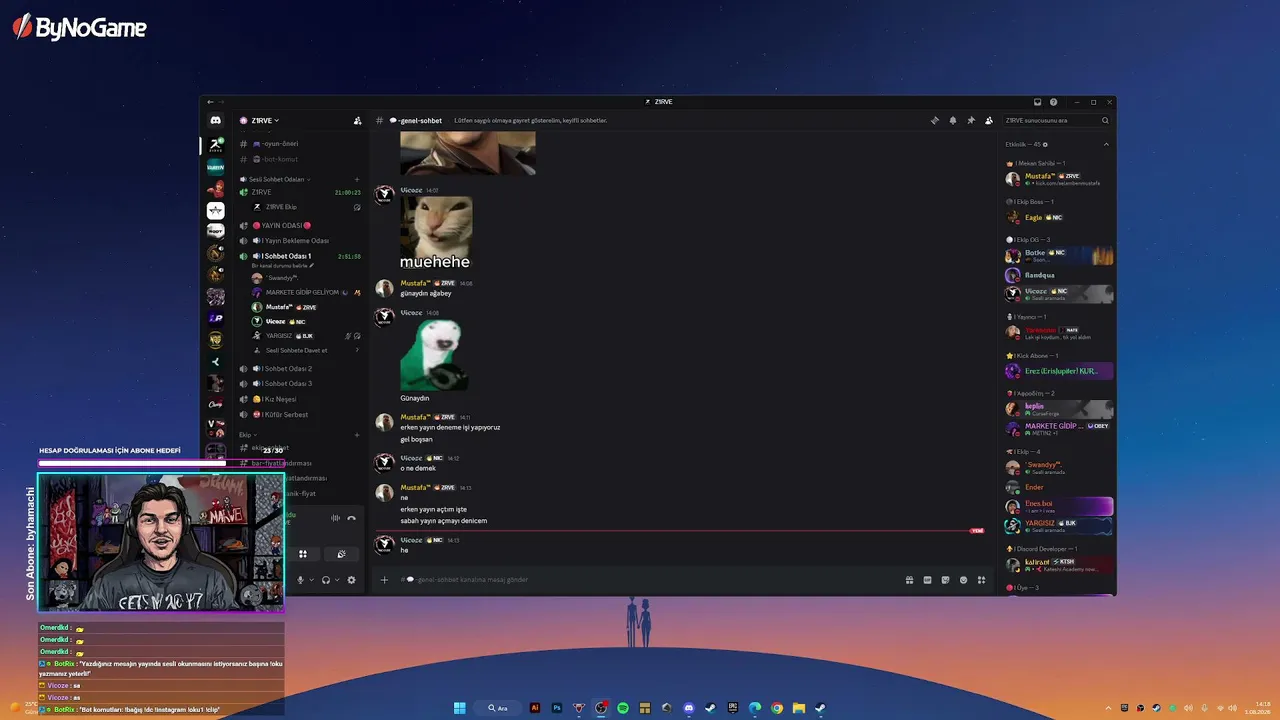The width and height of the screenshot is (1280, 720).
Task: Toggle microphone mute
Action: point(300,580)
